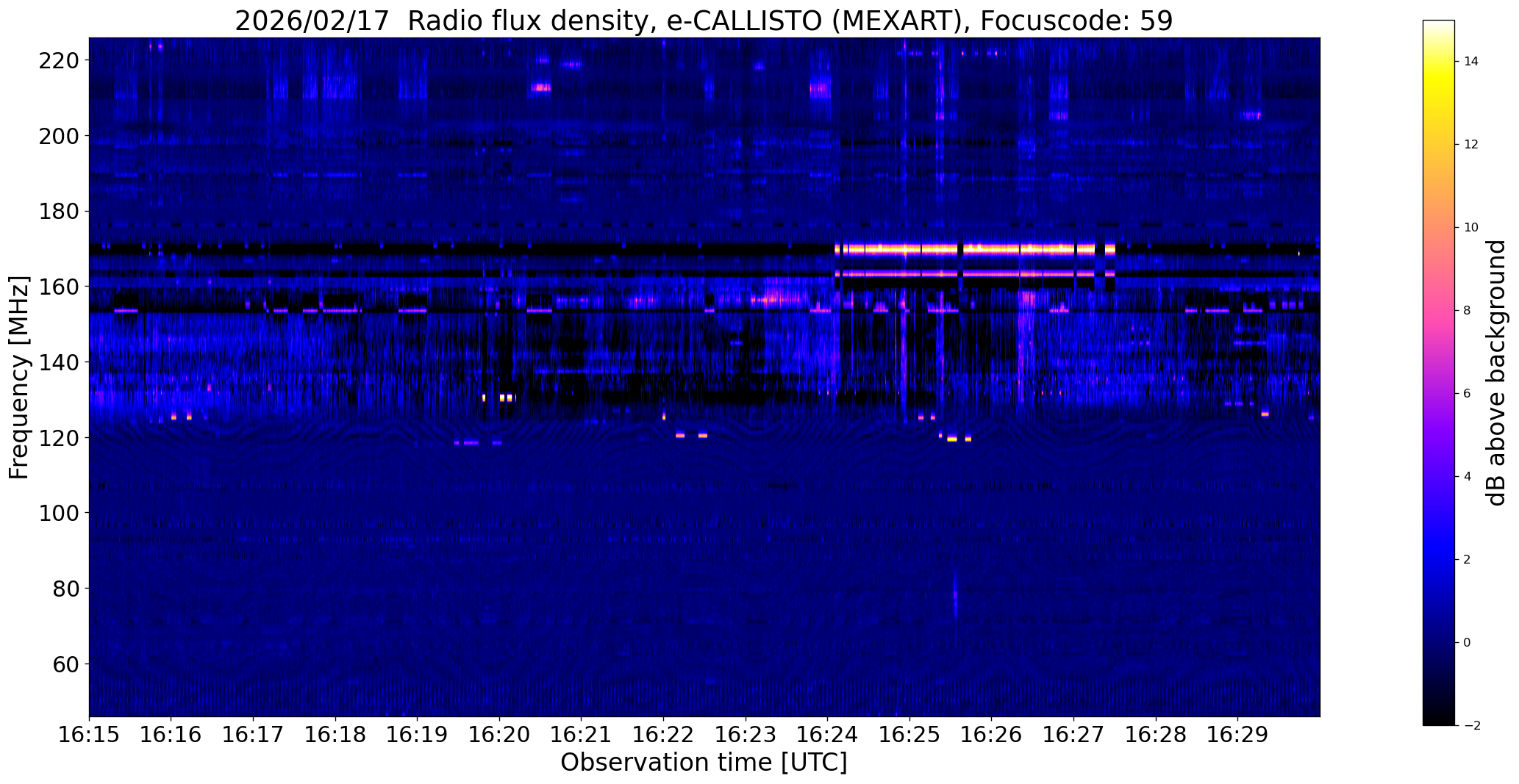Screen dimensions: 1519x784
Task: Click the colorbar tick label 8
Action: coord(1467,311)
